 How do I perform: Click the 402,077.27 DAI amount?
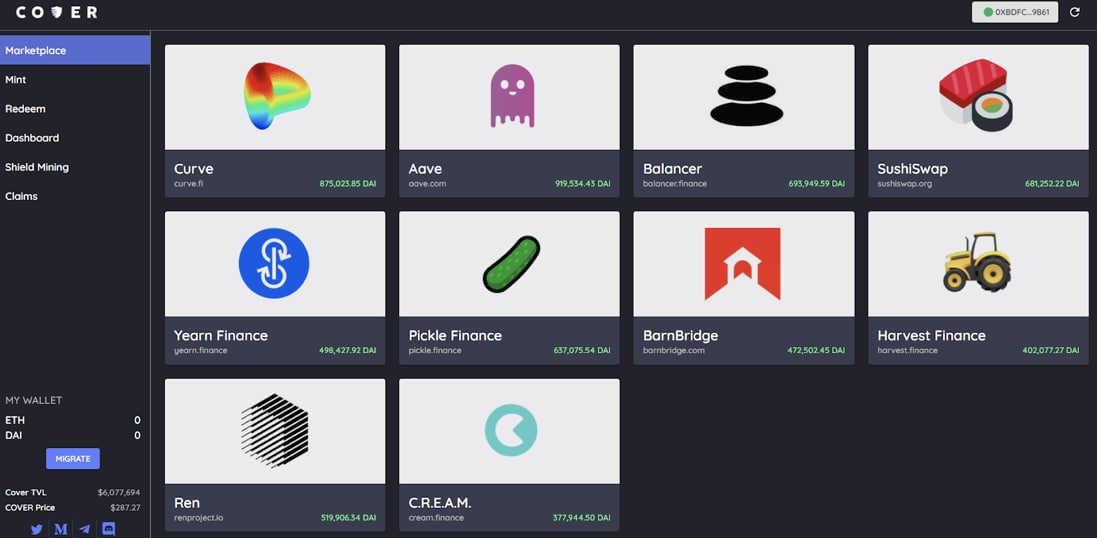click(1051, 351)
